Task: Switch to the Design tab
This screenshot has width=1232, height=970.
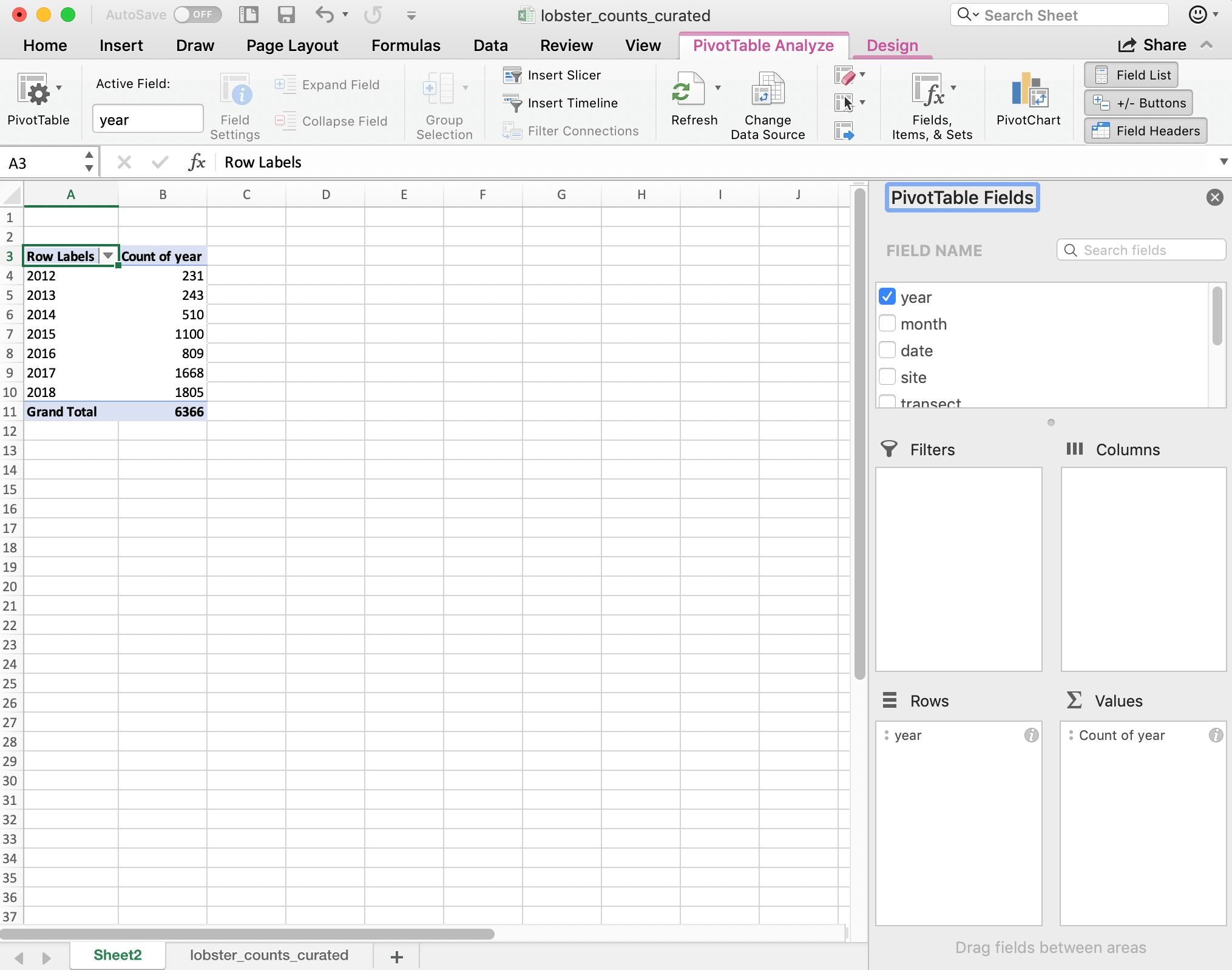Action: 892,45
